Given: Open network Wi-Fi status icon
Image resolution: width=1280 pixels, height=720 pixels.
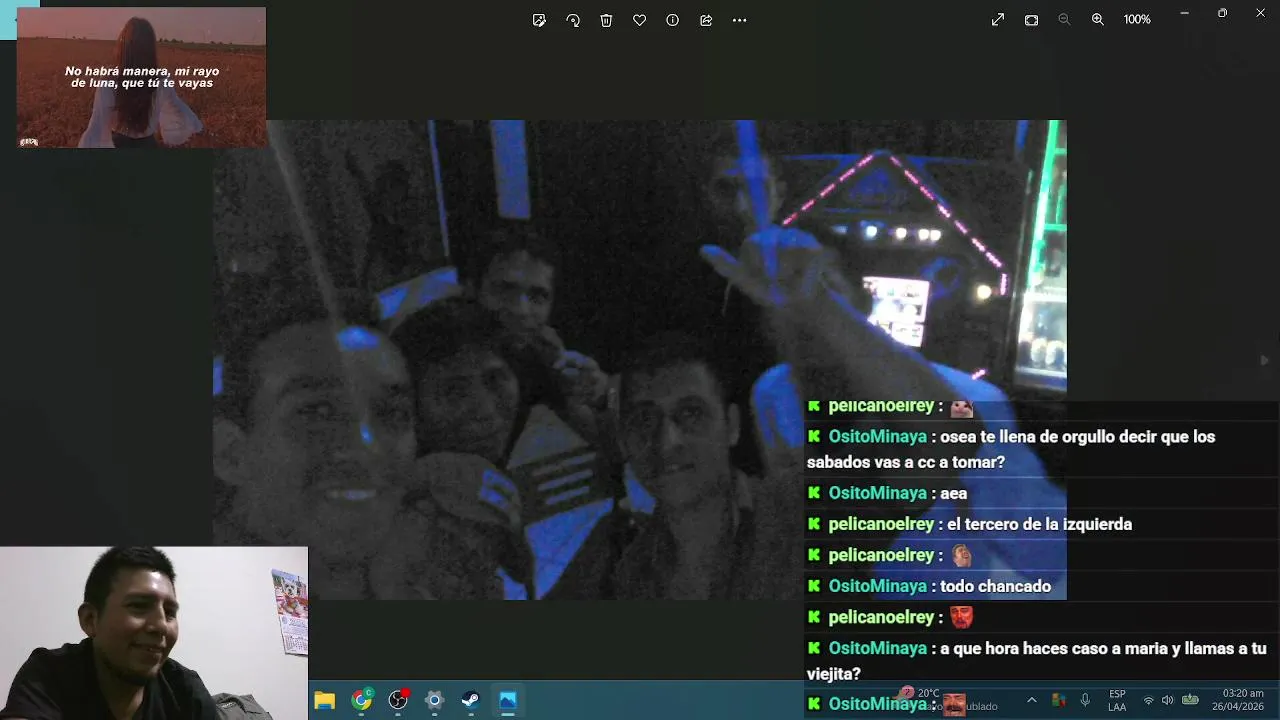Looking at the screenshot, I should click(x=1148, y=700).
